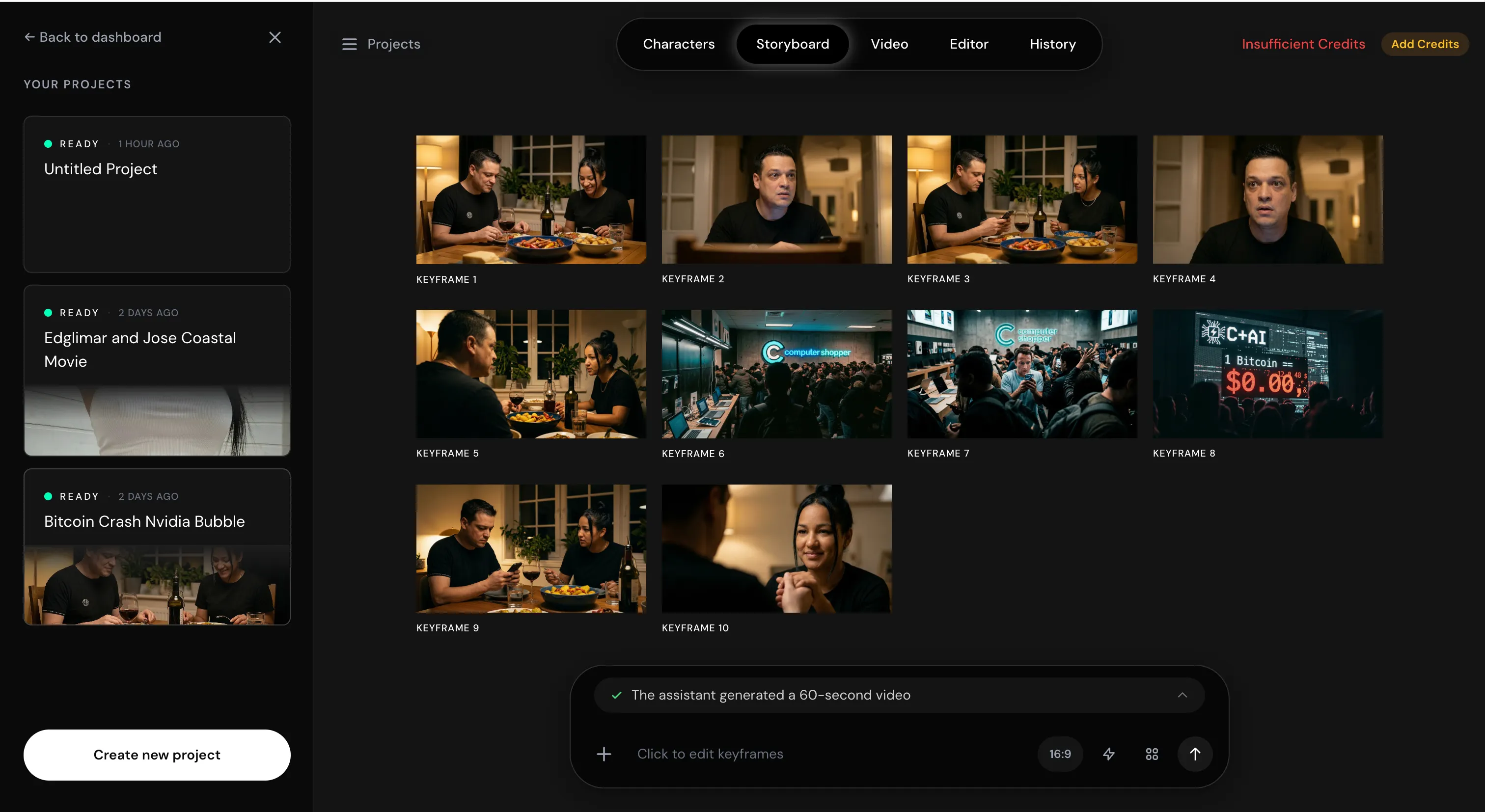Screen dimensions: 1485x812
Task: Open the 16:9 aspect ratio selector
Action: (x=1060, y=754)
